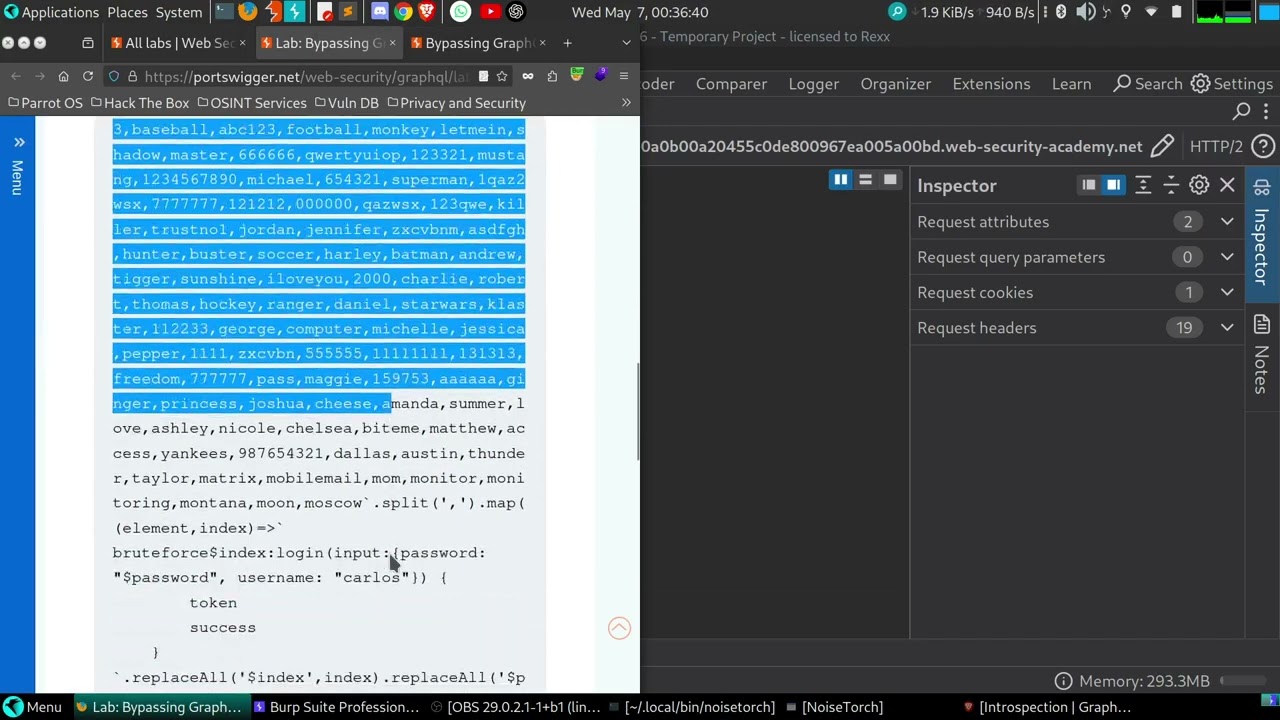Viewport: 1280px width, 720px height.
Task: Toggle HTTP/2 protocol indicator
Action: [1216, 146]
